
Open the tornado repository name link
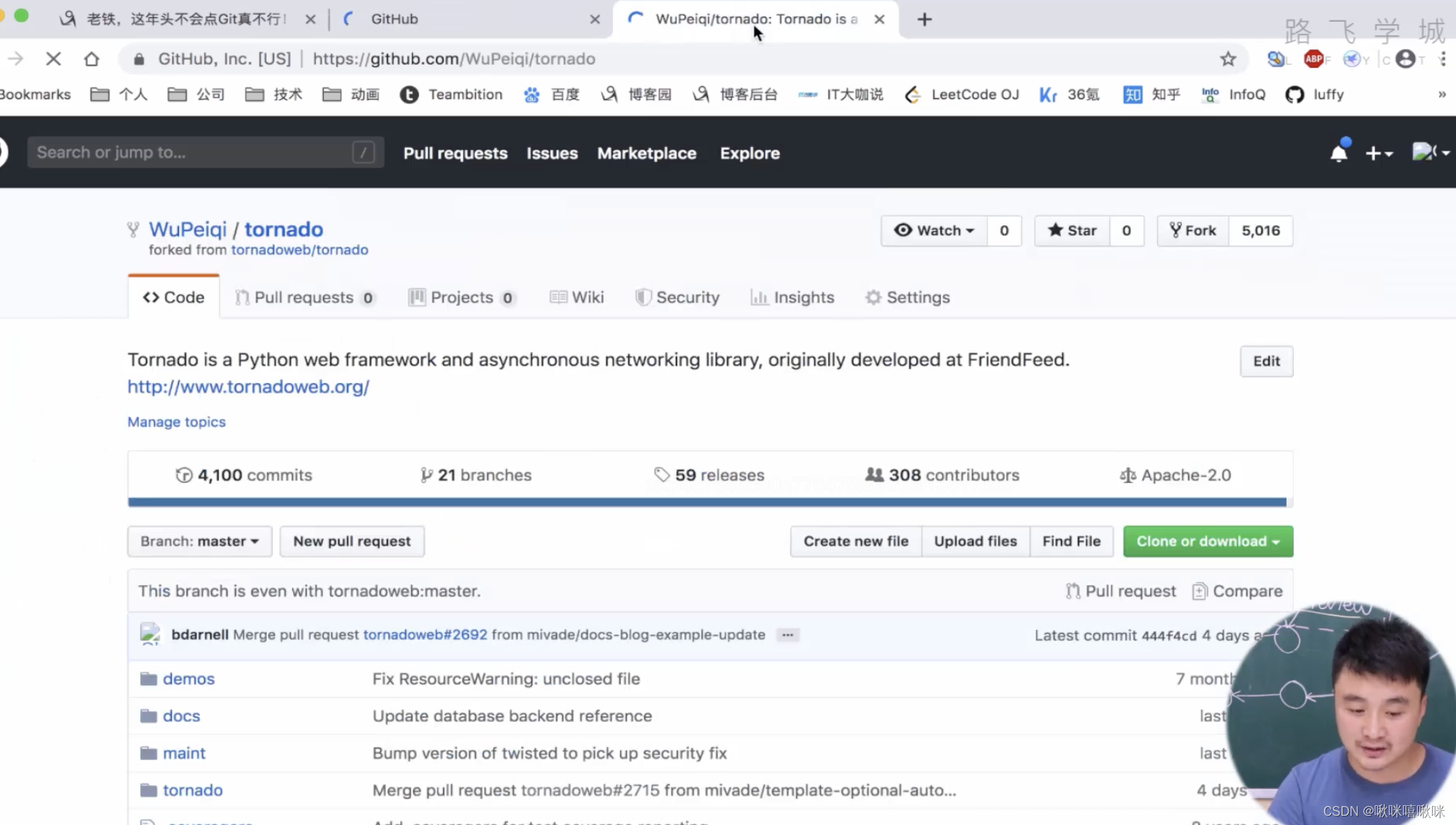click(284, 229)
